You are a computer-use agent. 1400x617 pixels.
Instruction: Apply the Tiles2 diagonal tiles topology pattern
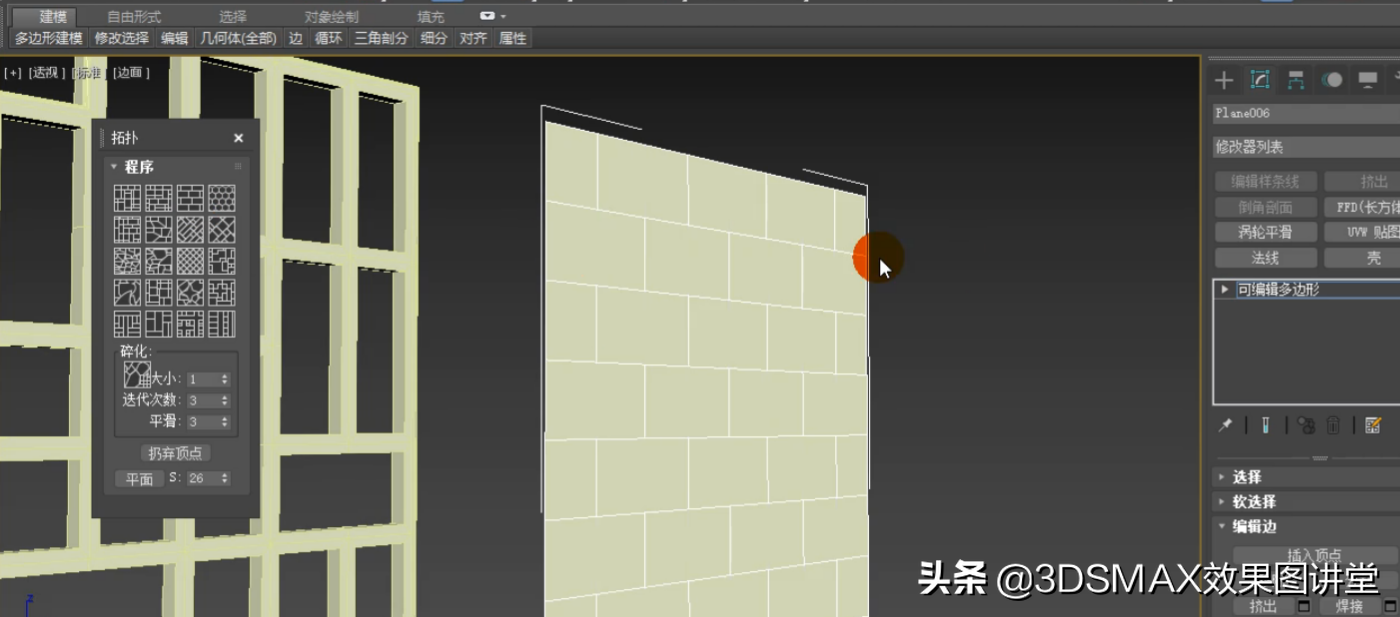coord(222,230)
